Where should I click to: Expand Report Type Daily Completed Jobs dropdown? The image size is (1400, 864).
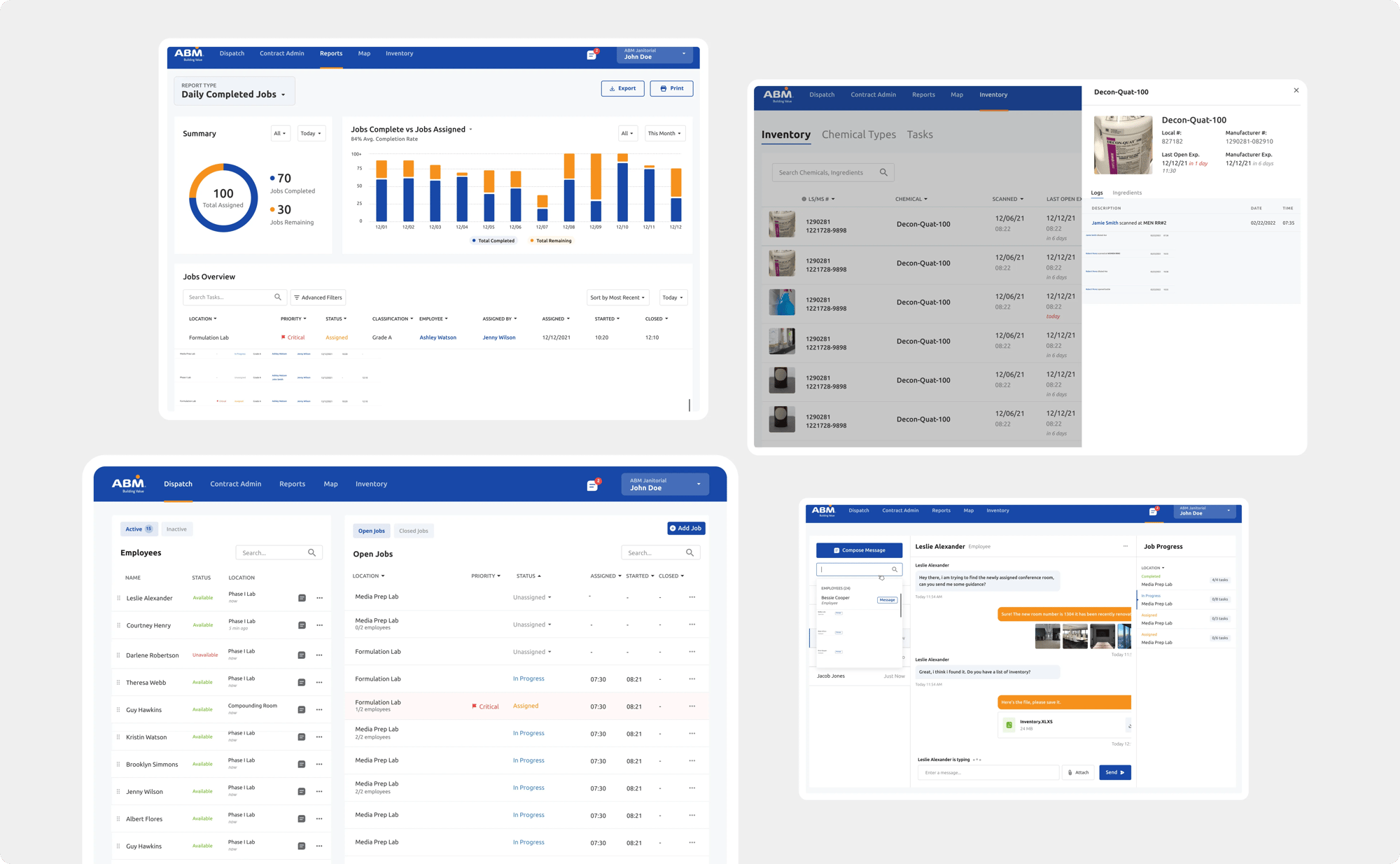pos(234,91)
